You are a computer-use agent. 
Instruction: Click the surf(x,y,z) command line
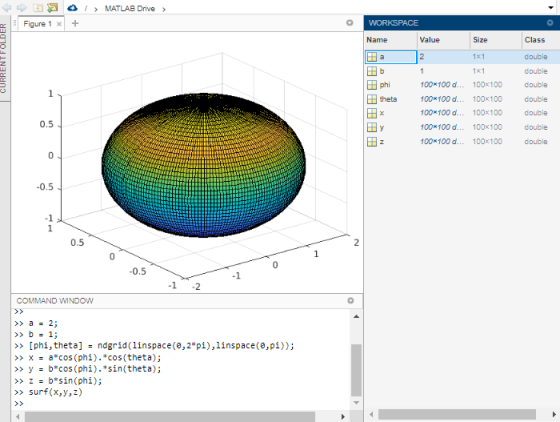tap(56, 392)
